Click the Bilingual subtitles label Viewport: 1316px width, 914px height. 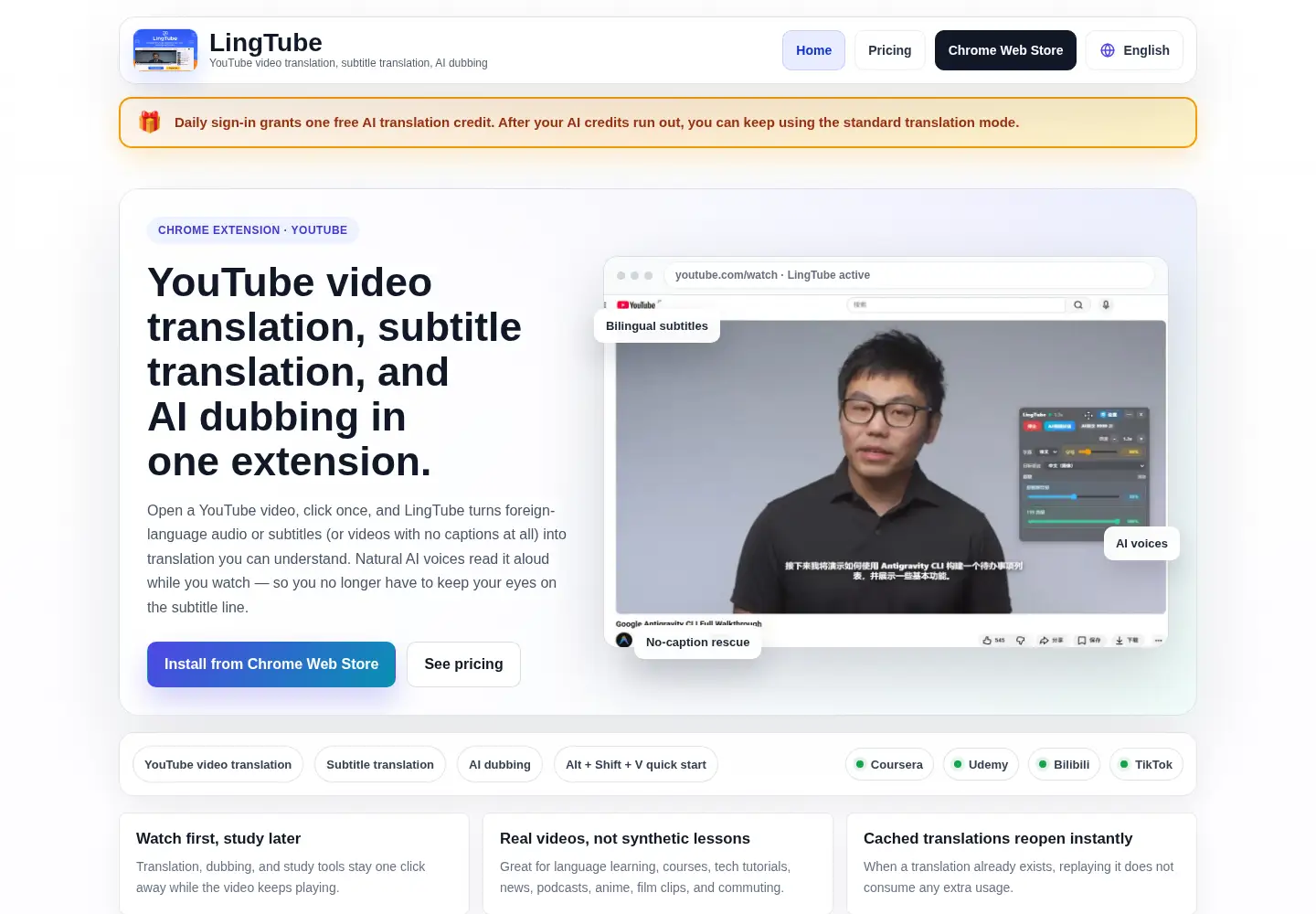[657, 325]
